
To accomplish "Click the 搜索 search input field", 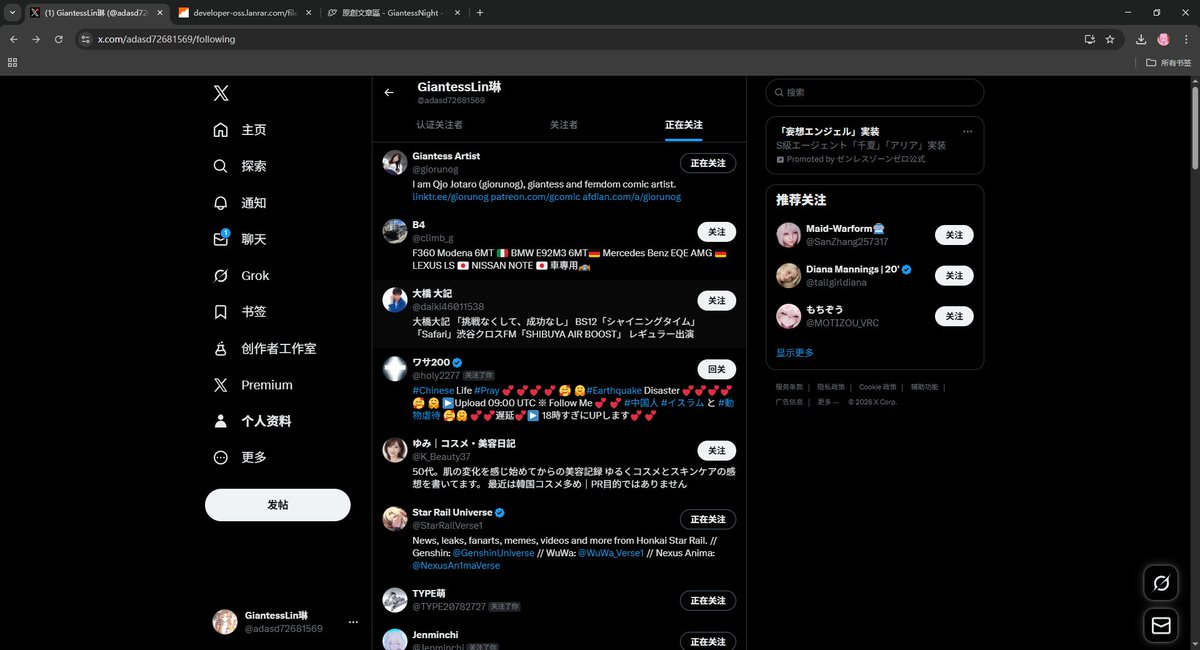I will tap(874, 92).
